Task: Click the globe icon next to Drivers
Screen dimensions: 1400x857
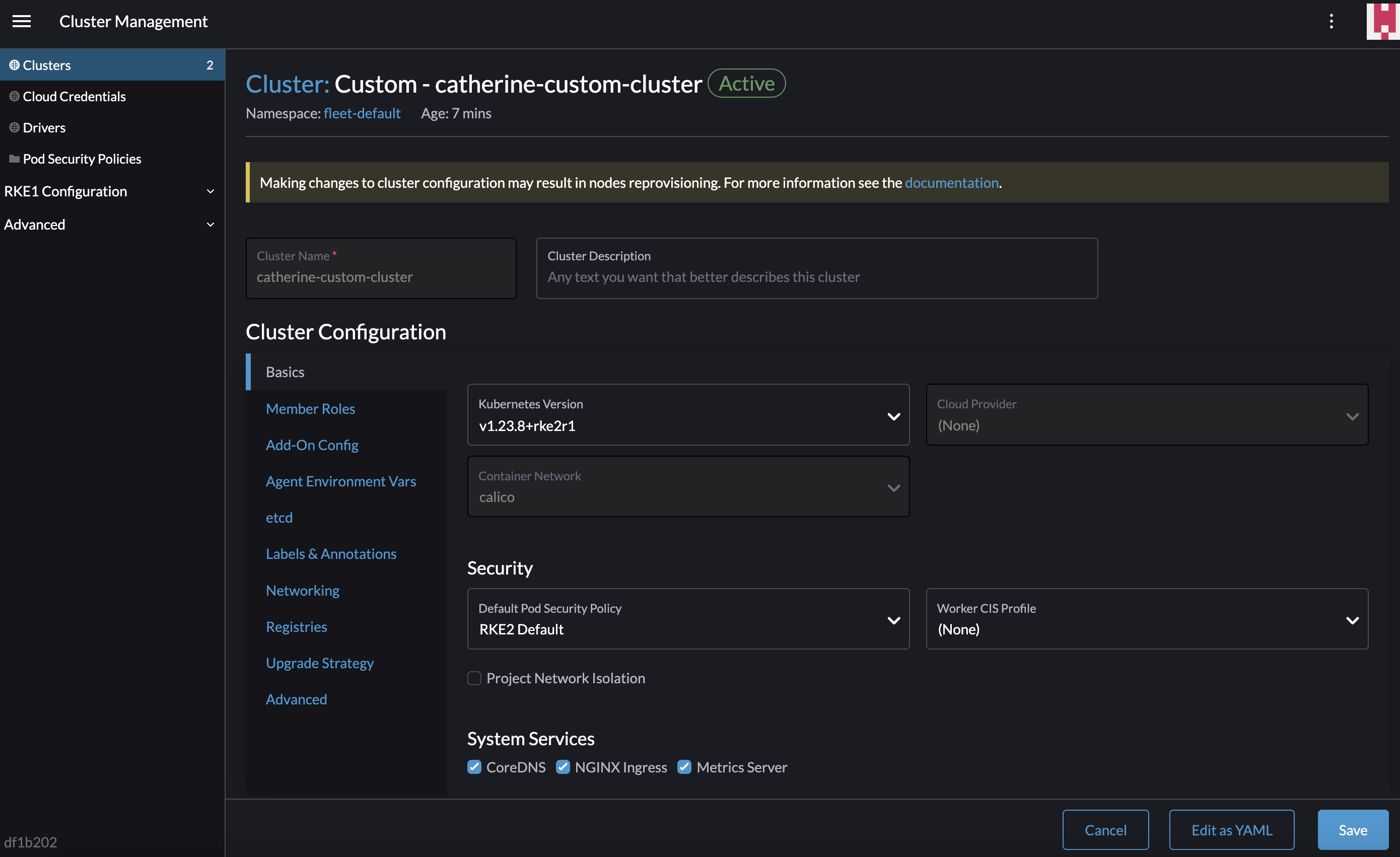Action: [x=14, y=127]
